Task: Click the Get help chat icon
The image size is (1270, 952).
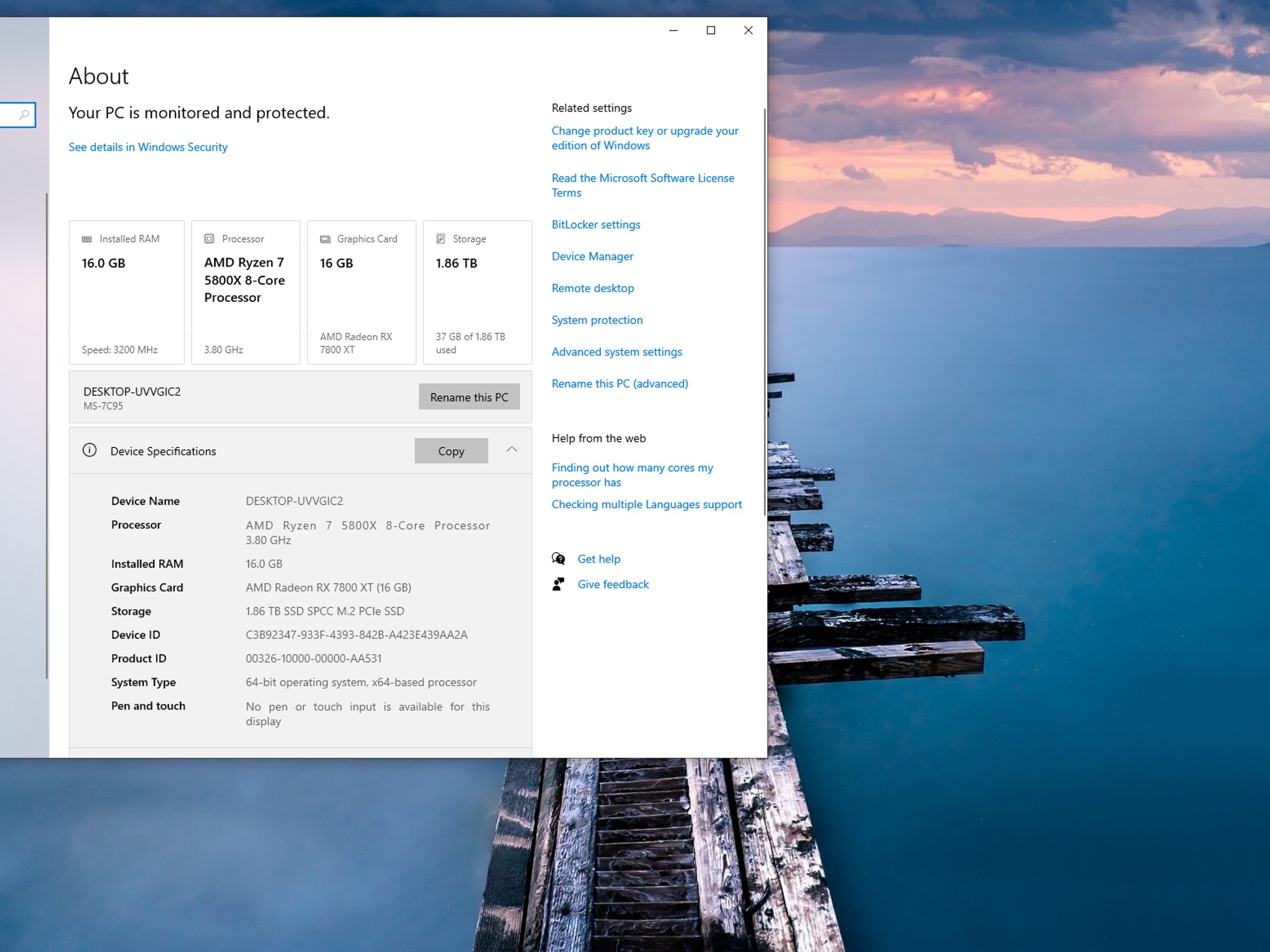Action: pos(558,558)
